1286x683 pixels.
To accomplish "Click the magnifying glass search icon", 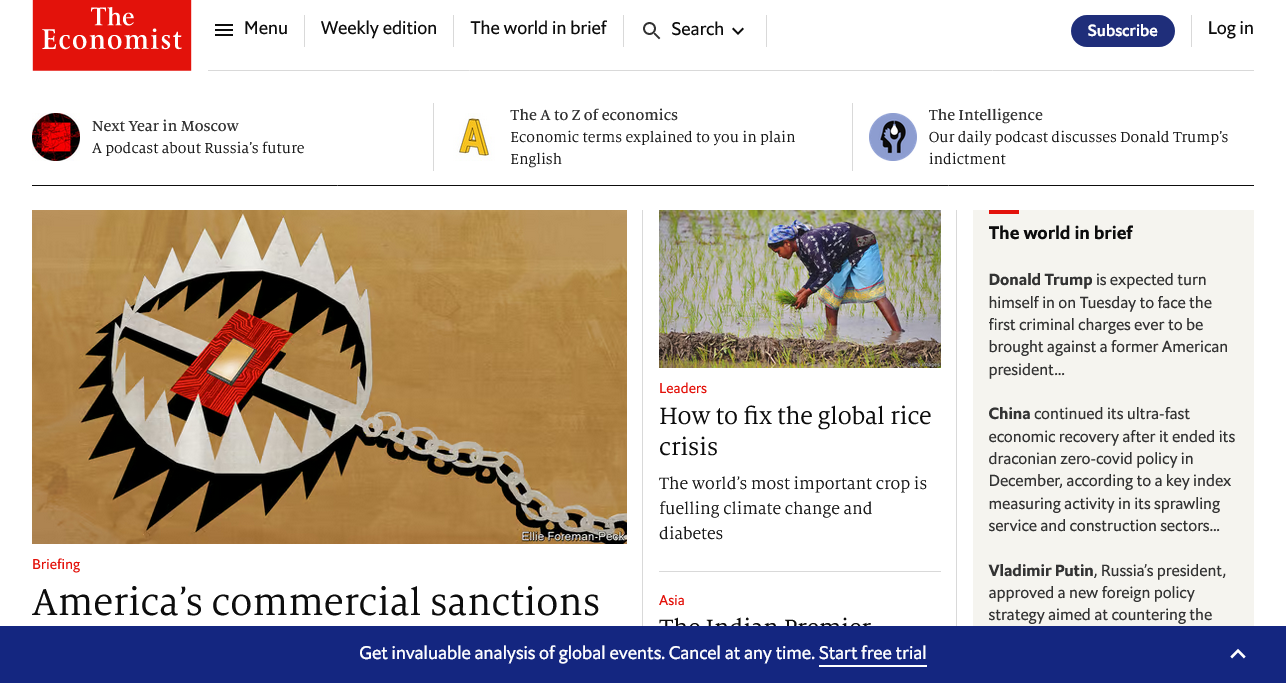I will (x=651, y=31).
